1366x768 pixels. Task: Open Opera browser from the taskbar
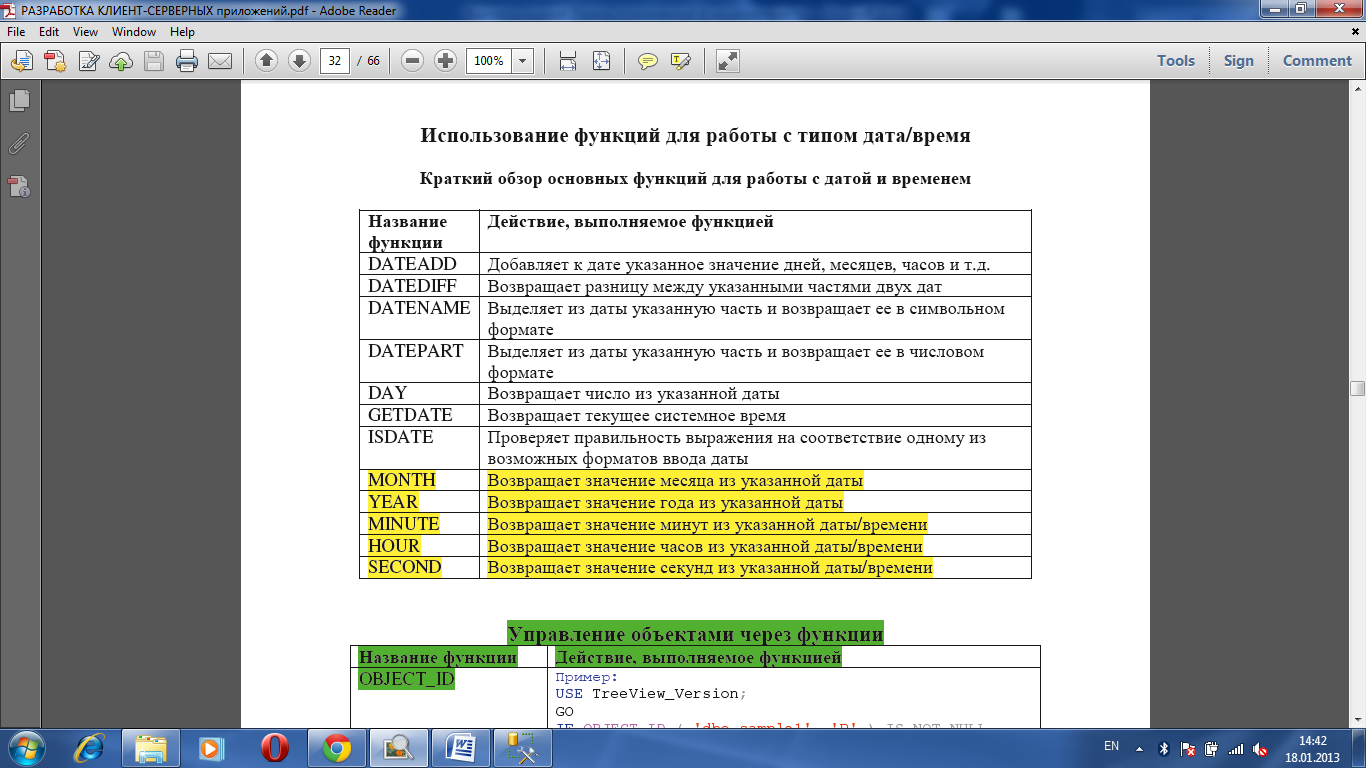tap(274, 748)
